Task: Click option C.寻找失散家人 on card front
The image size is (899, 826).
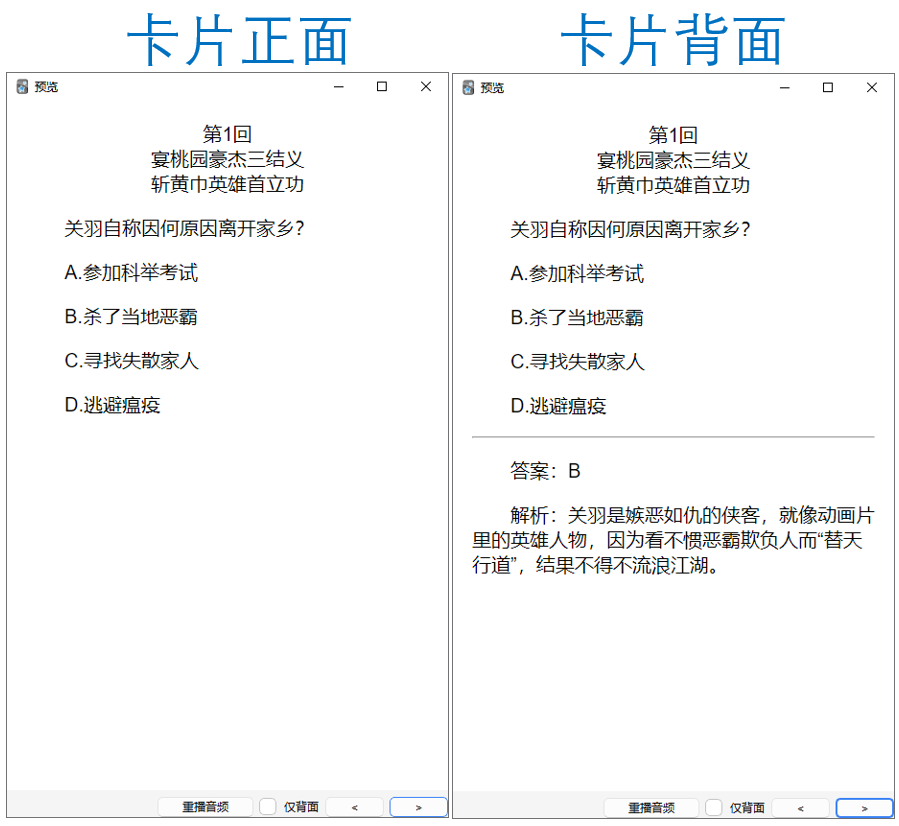Action: pos(131,361)
